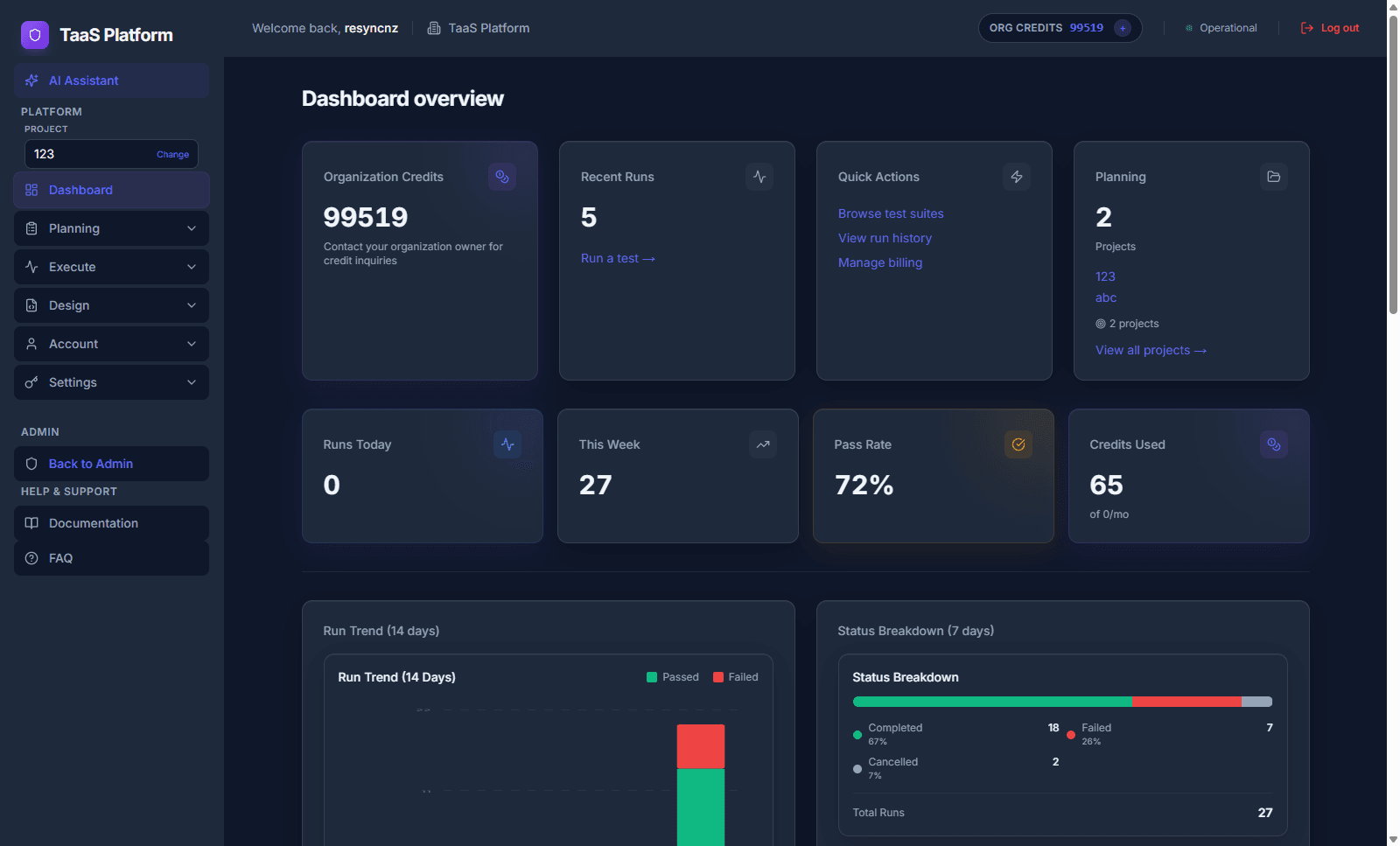Click Change next to project 123
The image size is (1400, 846).
pos(172,154)
